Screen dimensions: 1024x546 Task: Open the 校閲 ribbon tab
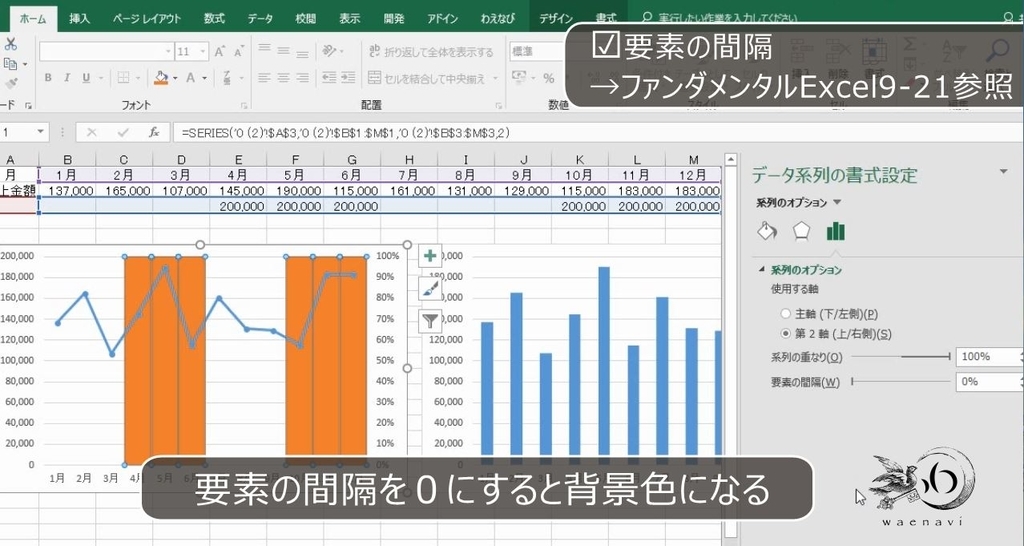306,19
